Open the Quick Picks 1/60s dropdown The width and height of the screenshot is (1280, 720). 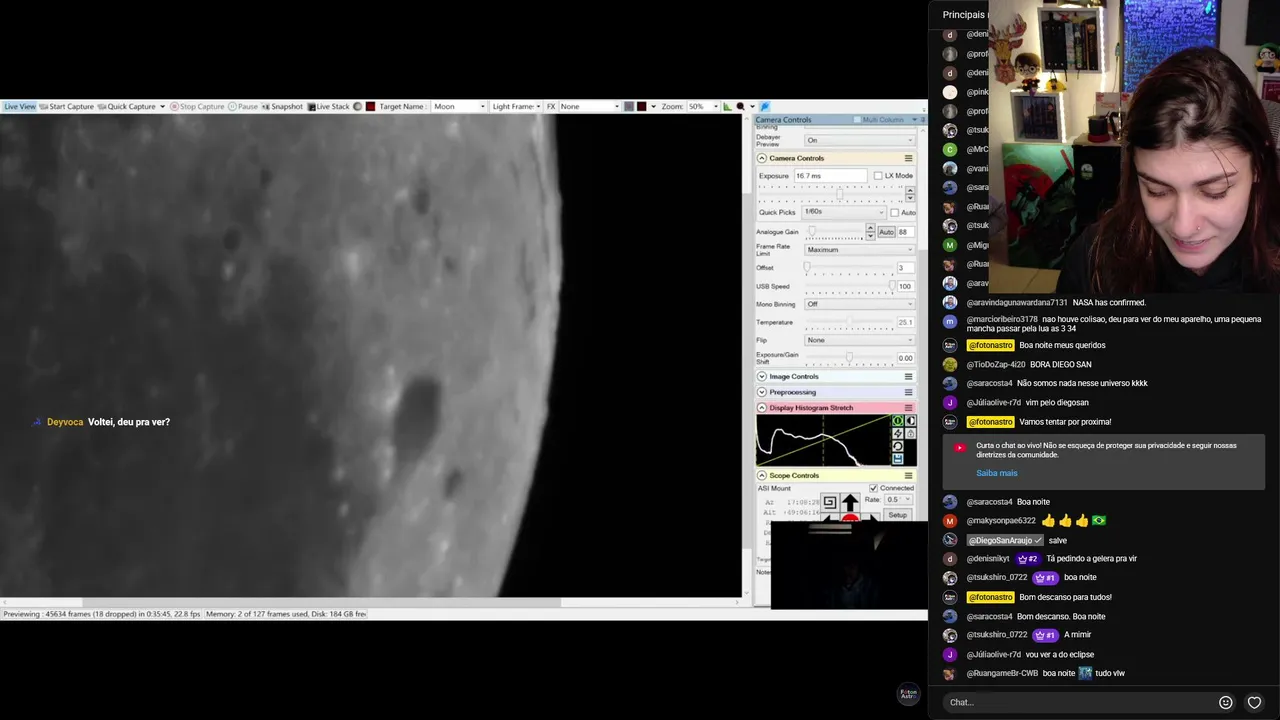click(844, 212)
